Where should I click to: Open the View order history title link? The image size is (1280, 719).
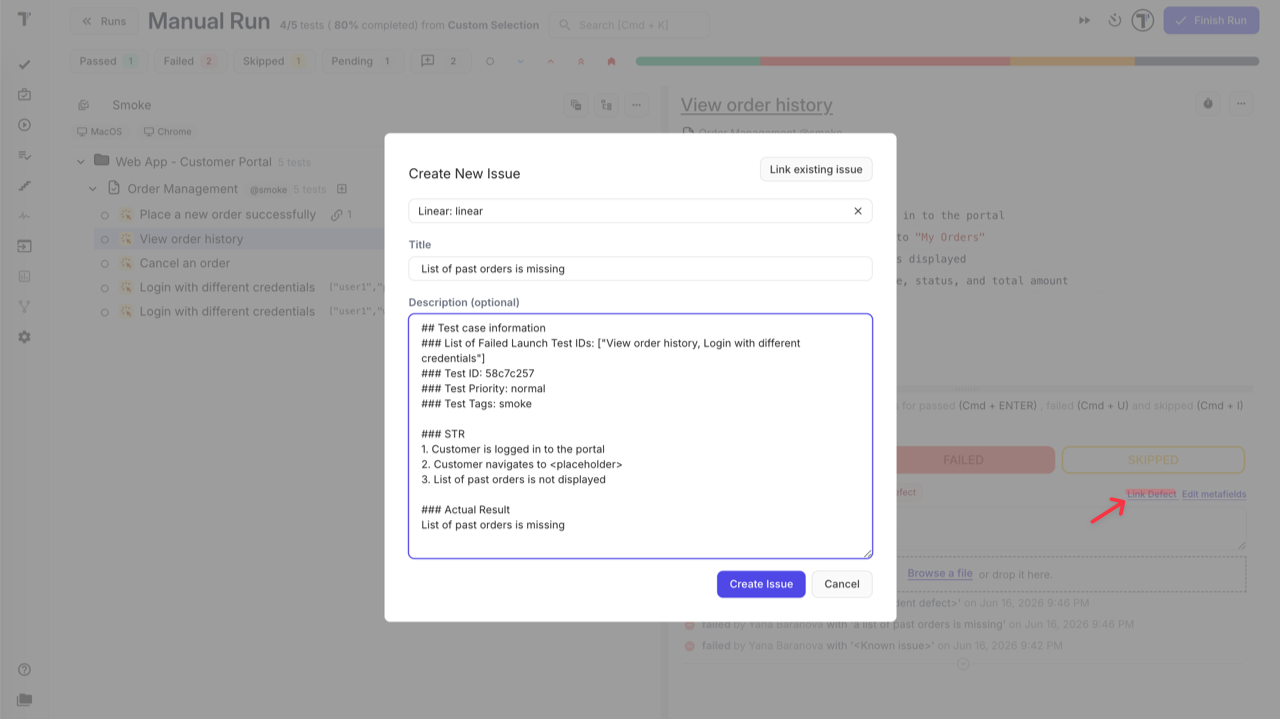point(757,105)
